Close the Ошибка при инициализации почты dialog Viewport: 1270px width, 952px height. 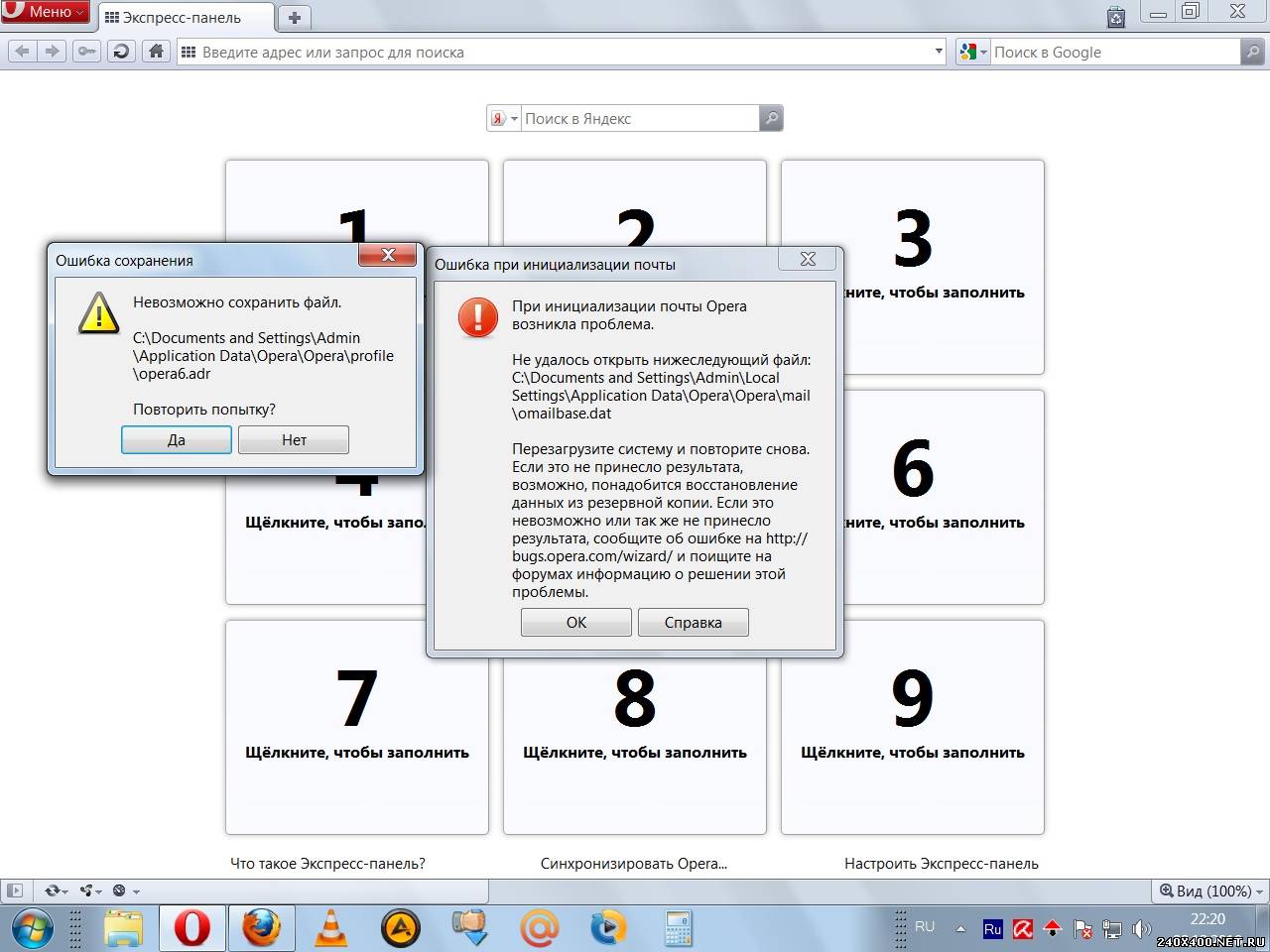click(808, 259)
